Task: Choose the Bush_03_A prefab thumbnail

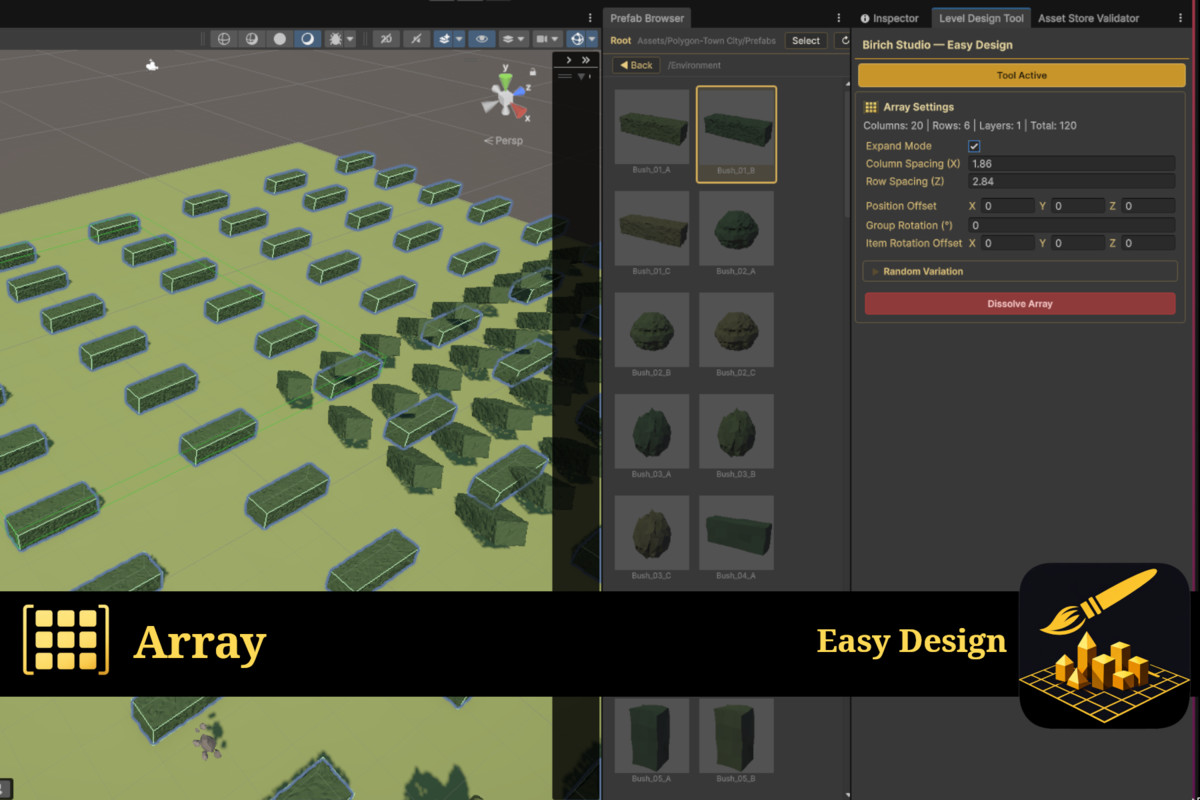Action: tap(652, 431)
